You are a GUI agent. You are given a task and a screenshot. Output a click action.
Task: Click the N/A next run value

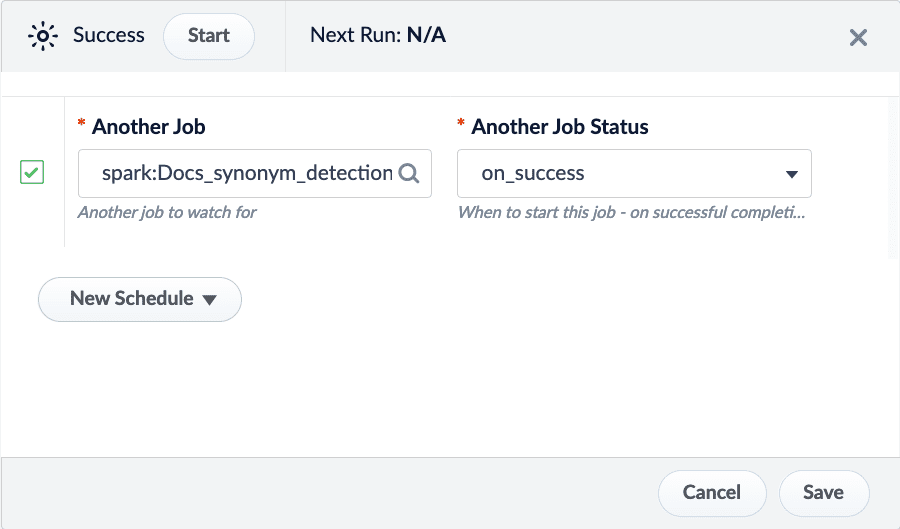426,36
